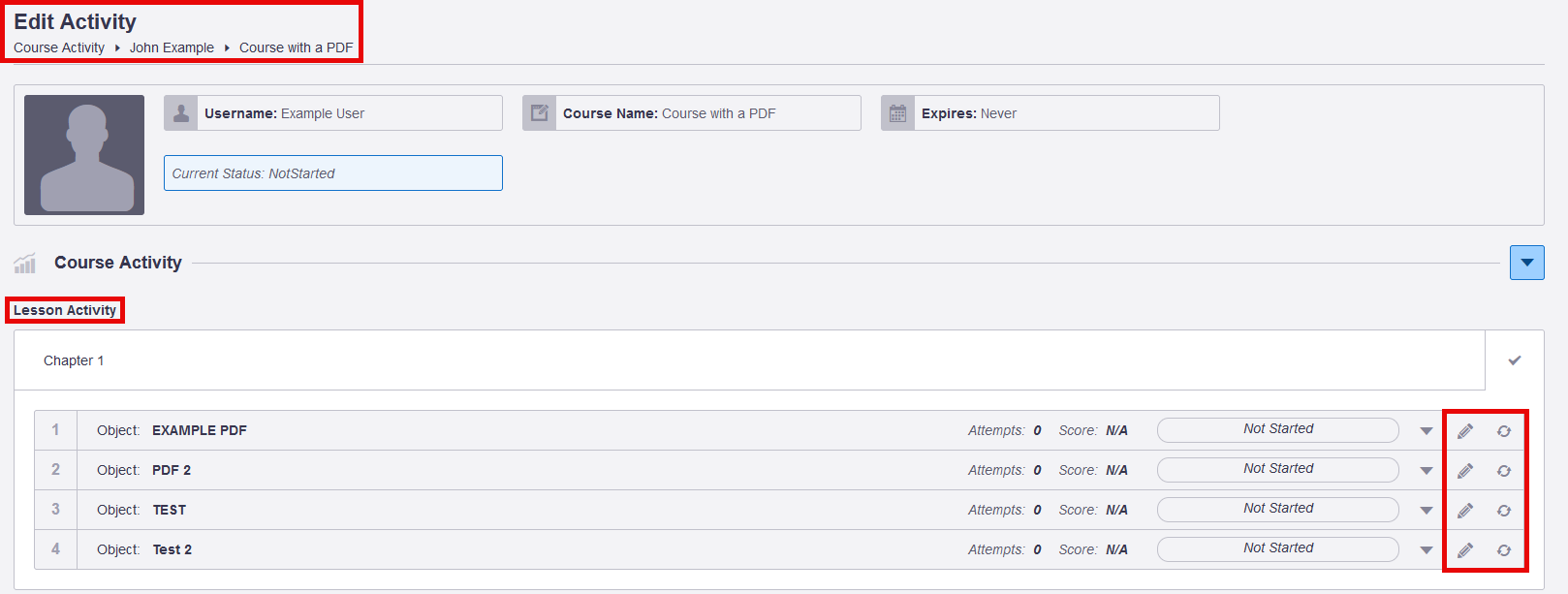Click the EXAMPLE PDF object name
Screen dimensions: 1568x594
click(200, 430)
